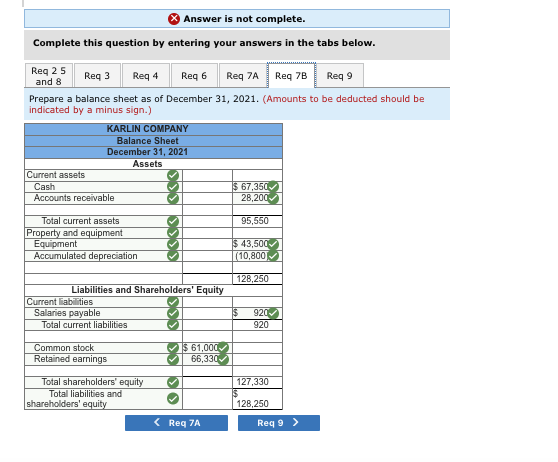Click the Common stock amount field
This screenshot has width=558, height=462.
coord(207,348)
